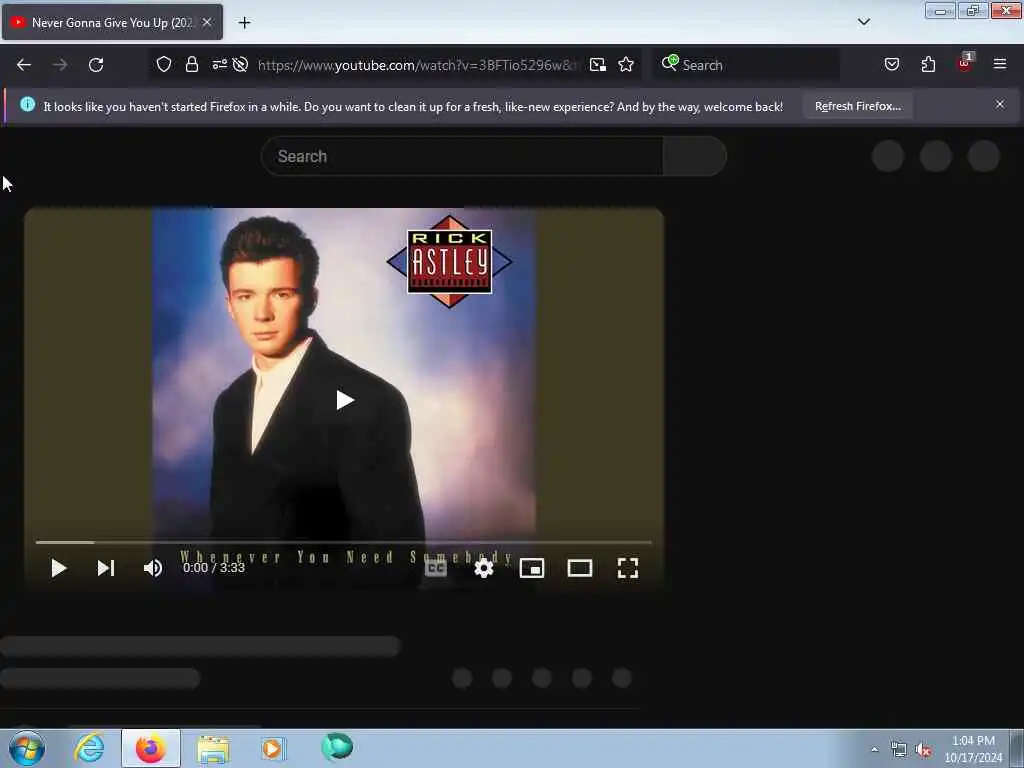Viewport: 1024px width, 768px height.
Task: View site security via the padlock icon
Action: (x=191, y=64)
